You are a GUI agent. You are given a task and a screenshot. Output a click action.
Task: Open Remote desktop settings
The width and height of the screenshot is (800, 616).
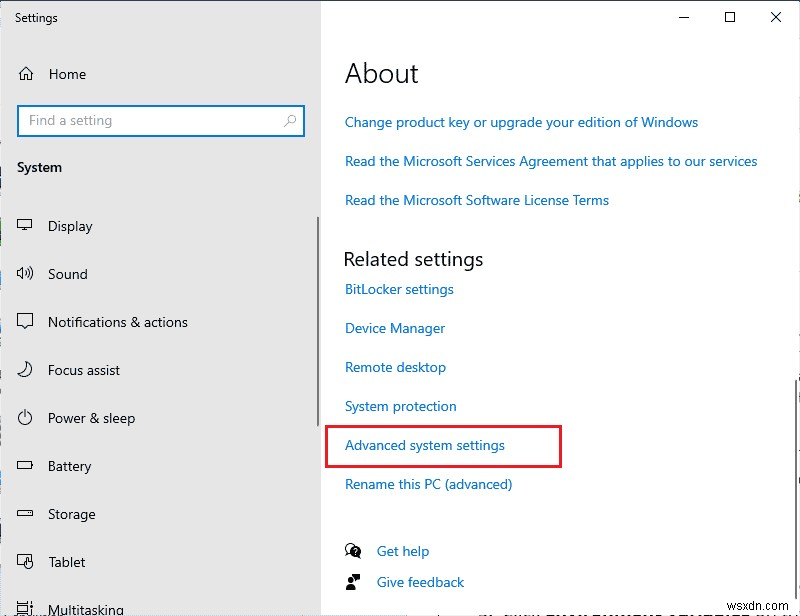pos(395,367)
